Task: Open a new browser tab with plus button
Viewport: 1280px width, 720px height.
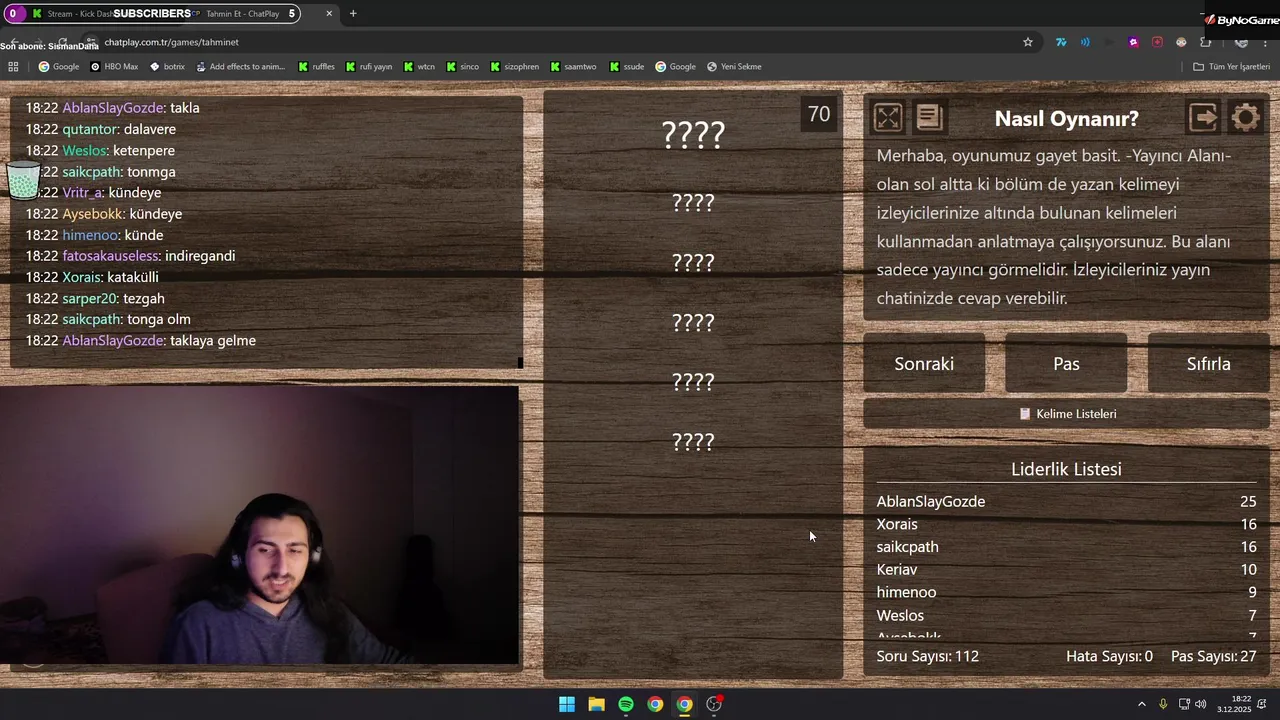Action: (x=353, y=13)
